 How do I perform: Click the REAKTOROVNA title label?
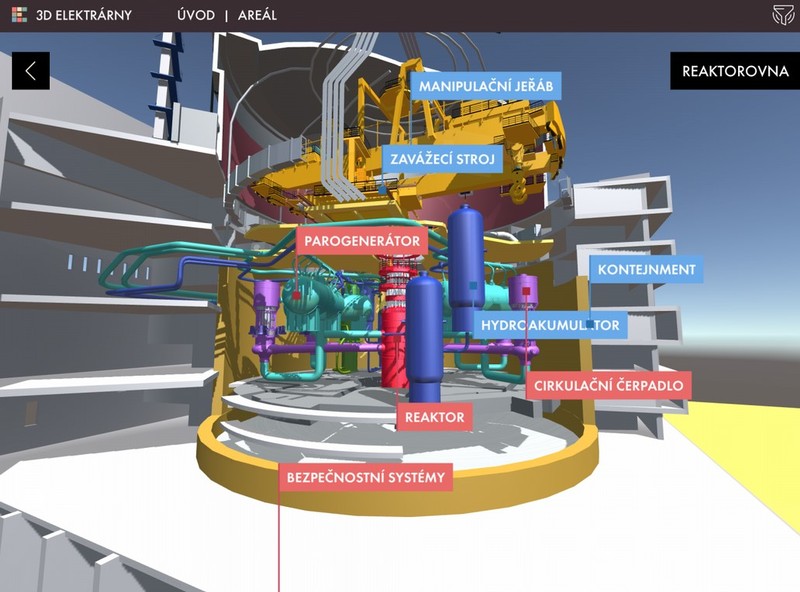[735, 71]
